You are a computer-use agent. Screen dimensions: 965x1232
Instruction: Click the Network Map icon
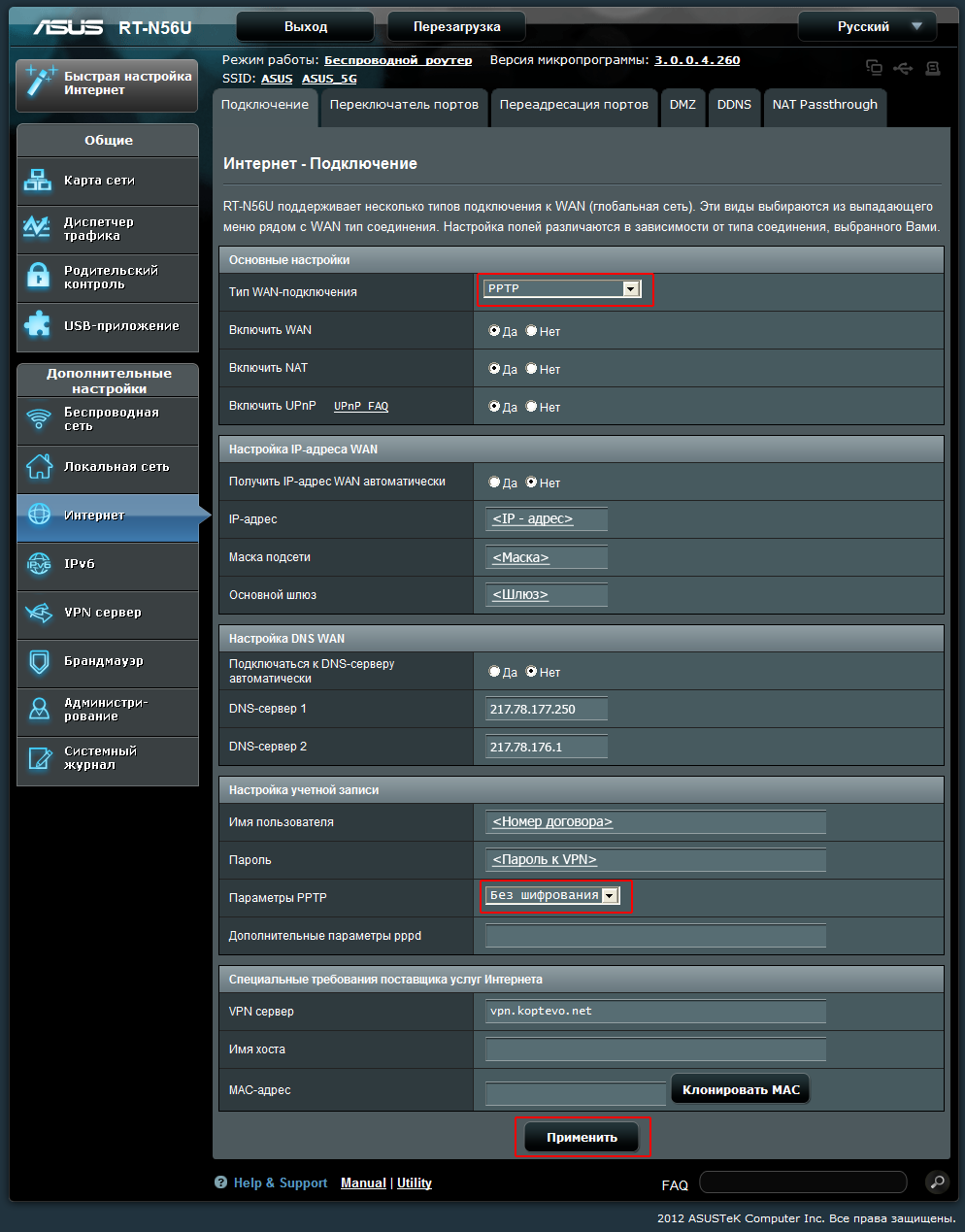(x=38, y=180)
